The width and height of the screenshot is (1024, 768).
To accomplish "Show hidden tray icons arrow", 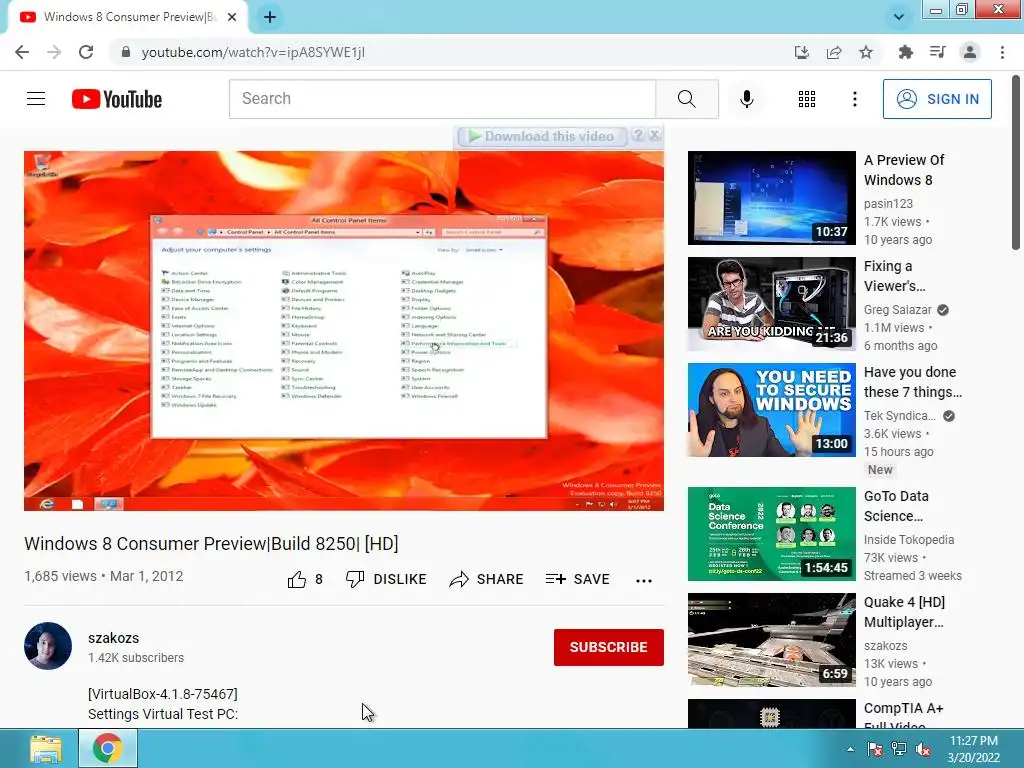I will (850, 749).
